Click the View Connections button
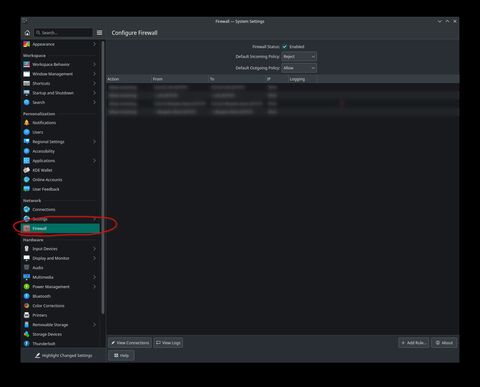 point(130,343)
